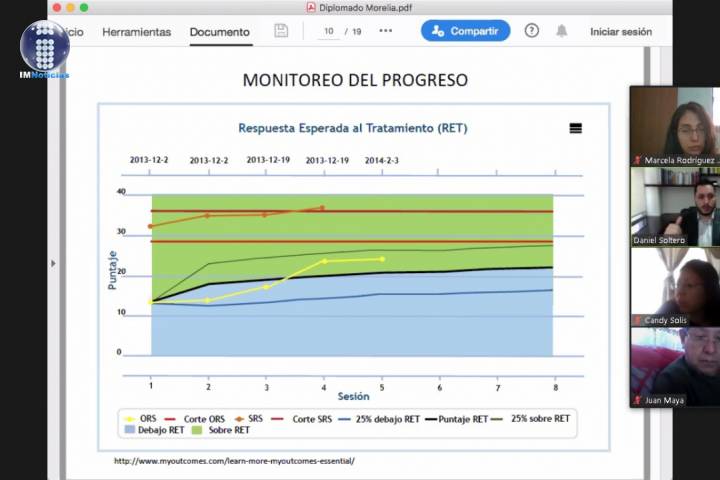Open the help question mark icon
This screenshot has height=480, width=720.
(x=532, y=31)
